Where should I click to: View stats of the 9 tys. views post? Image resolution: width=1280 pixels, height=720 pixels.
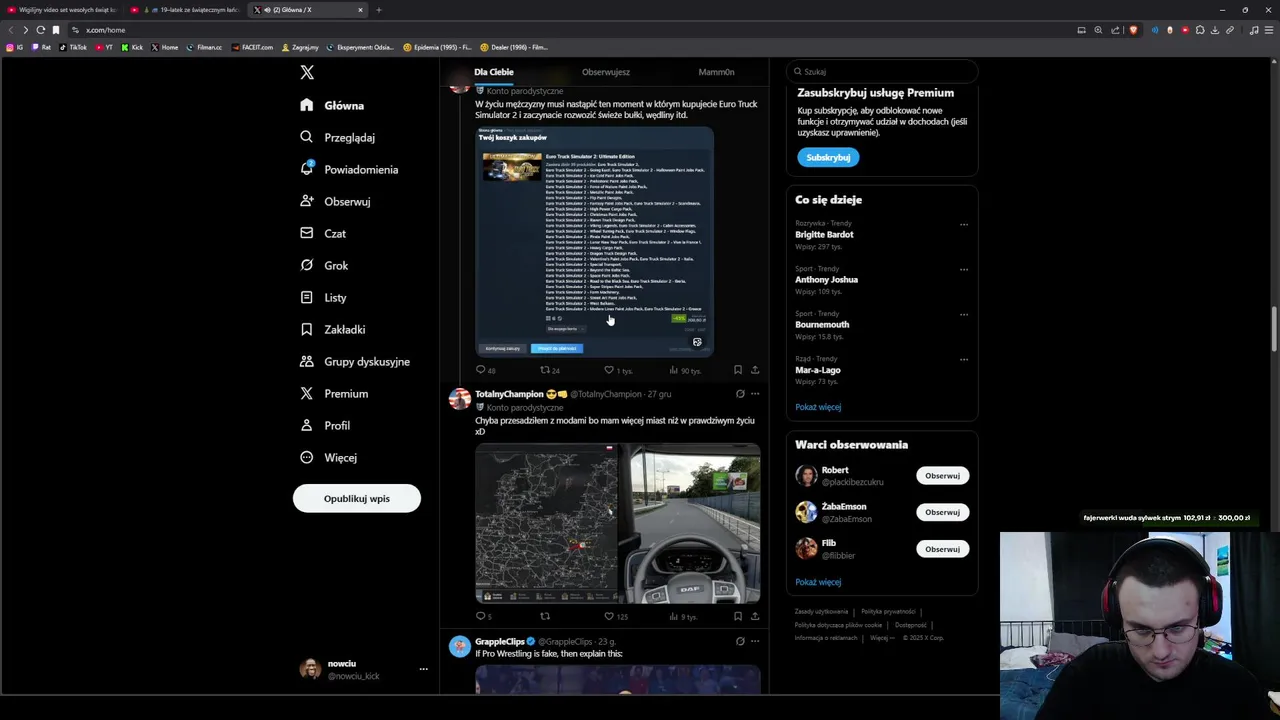coord(683,617)
